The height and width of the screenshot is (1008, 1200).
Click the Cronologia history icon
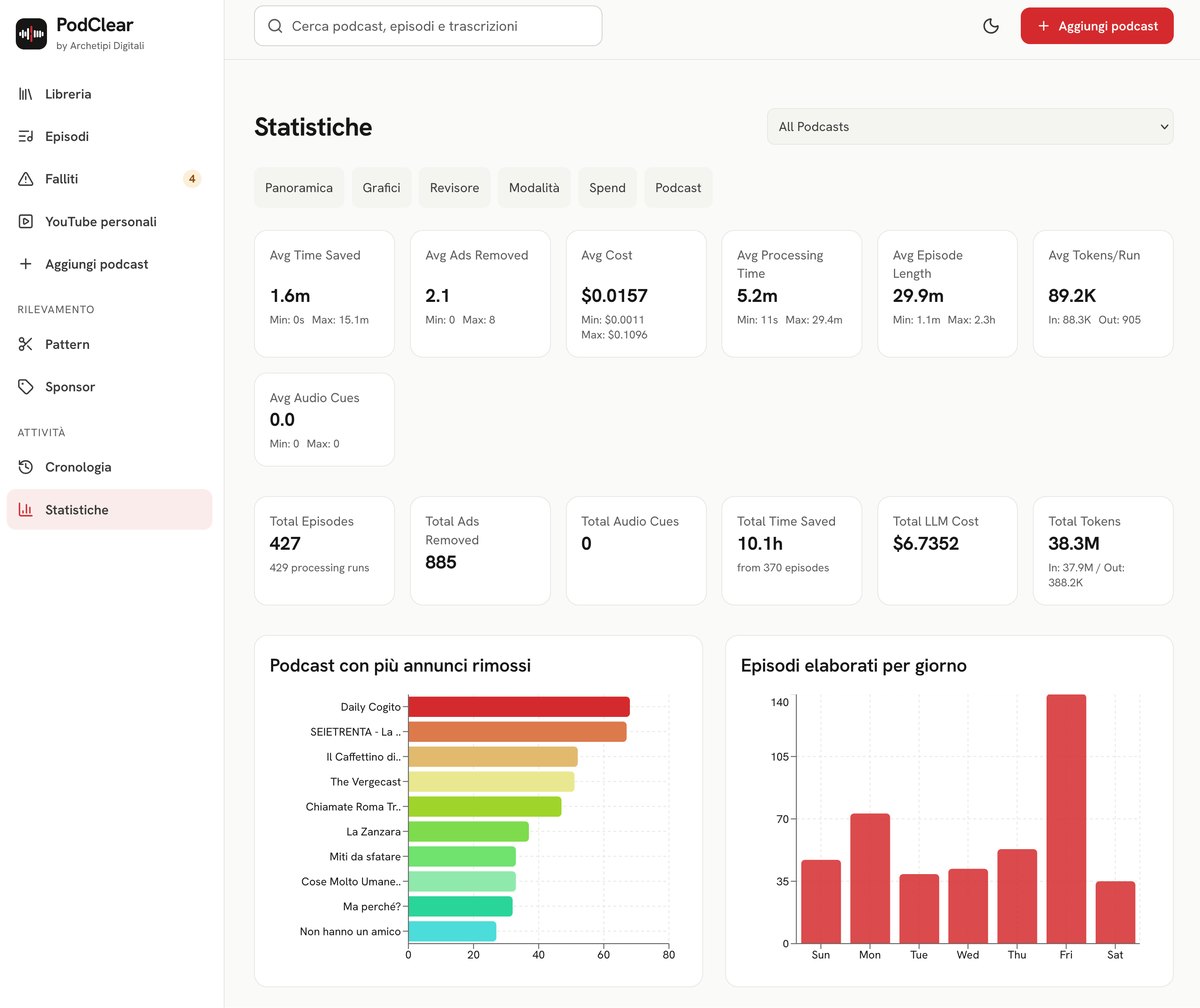point(26,467)
